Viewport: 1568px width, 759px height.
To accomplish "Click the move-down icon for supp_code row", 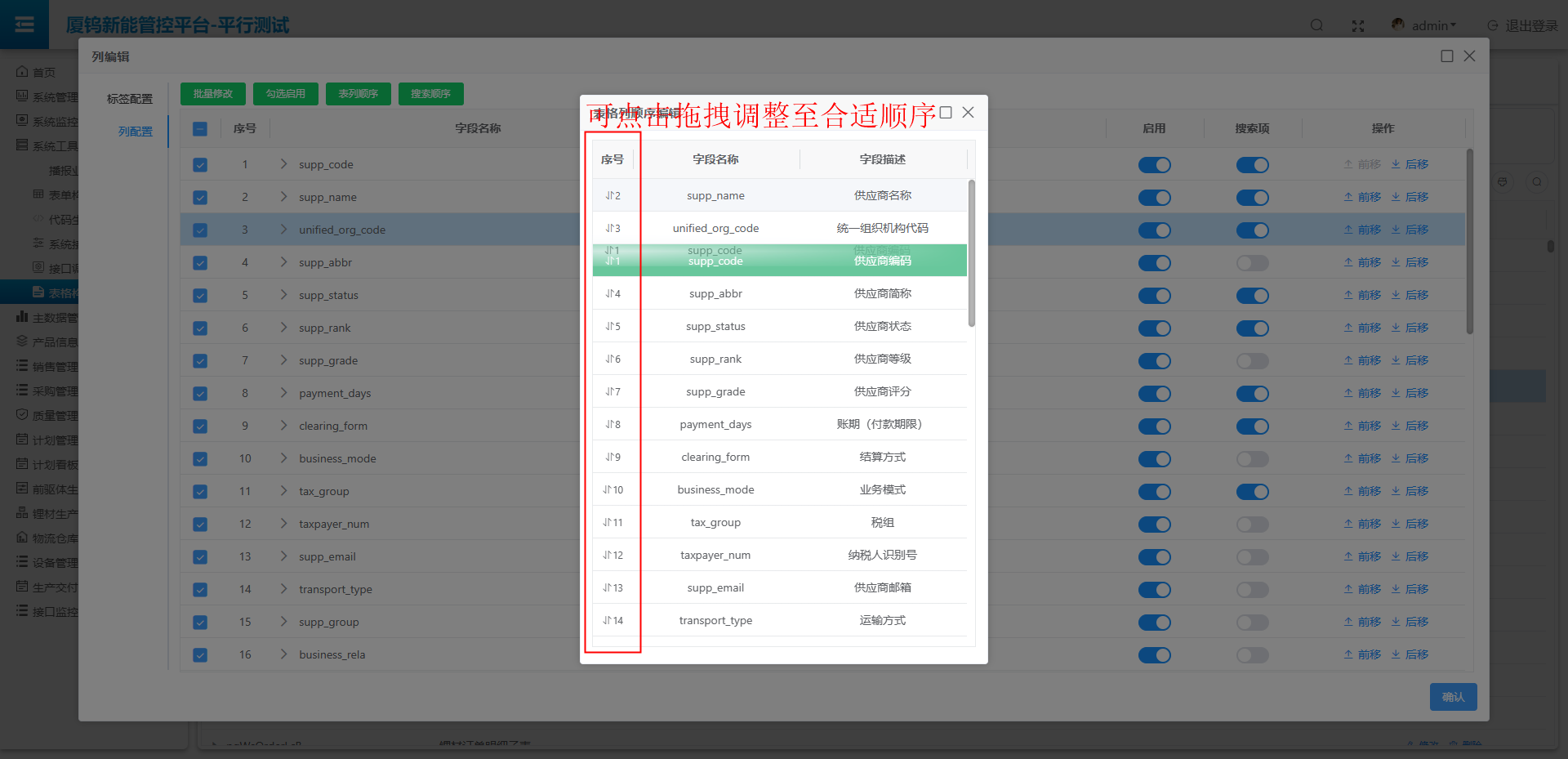I will [x=1396, y=164].
